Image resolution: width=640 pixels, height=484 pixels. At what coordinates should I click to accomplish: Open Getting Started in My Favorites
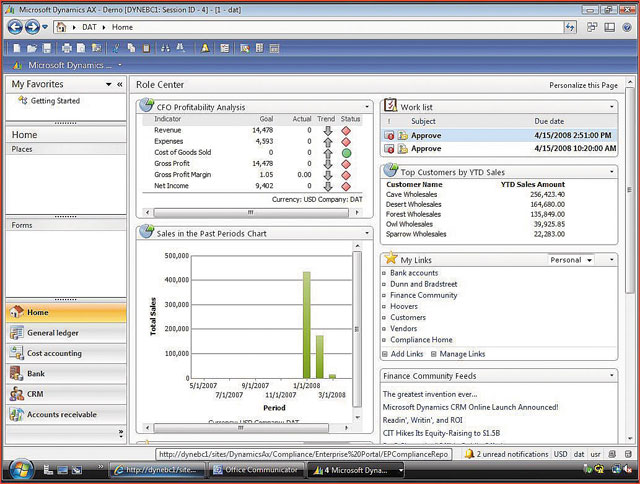[x=55, y=101]
